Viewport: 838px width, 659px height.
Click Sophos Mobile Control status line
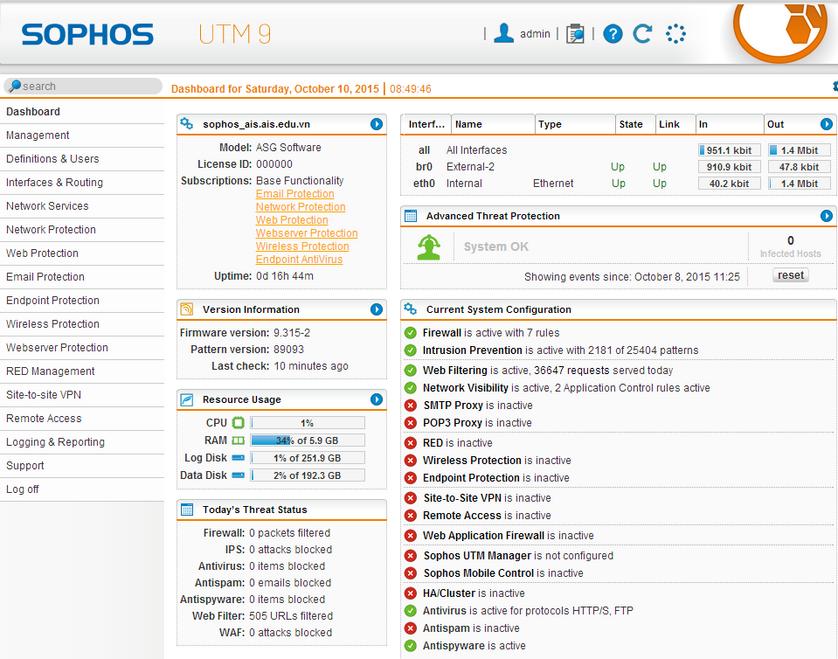(503, 573)
